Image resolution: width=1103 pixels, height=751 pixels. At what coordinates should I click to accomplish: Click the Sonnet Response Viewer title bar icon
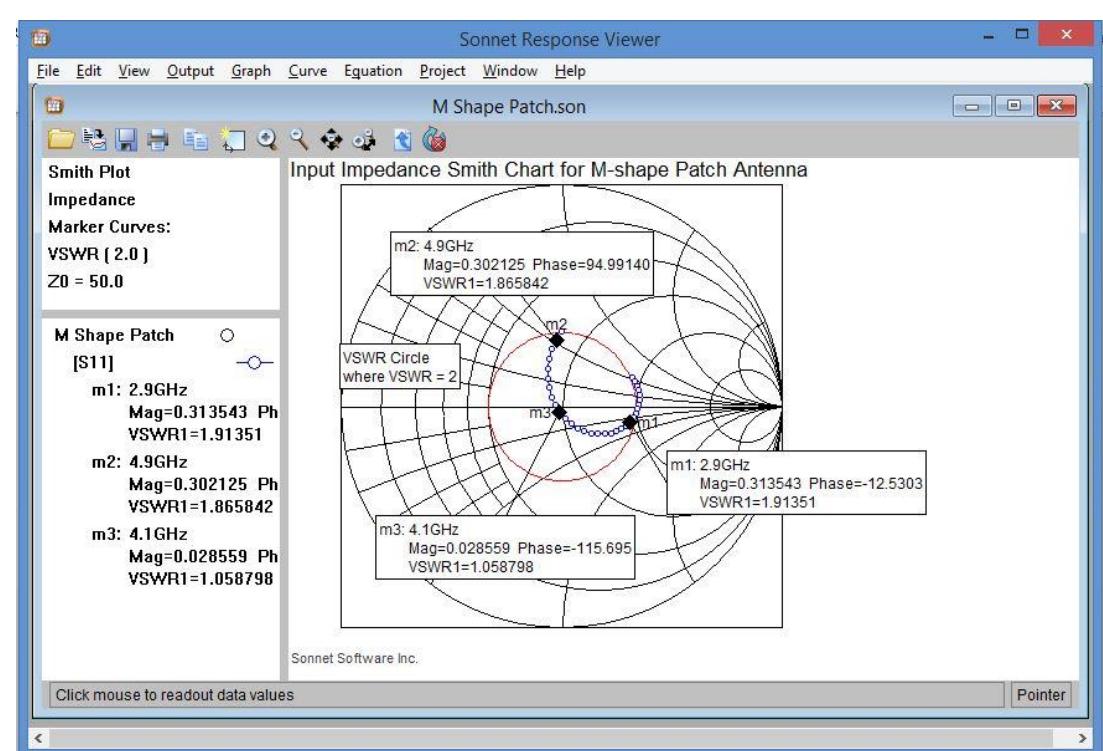41,38
